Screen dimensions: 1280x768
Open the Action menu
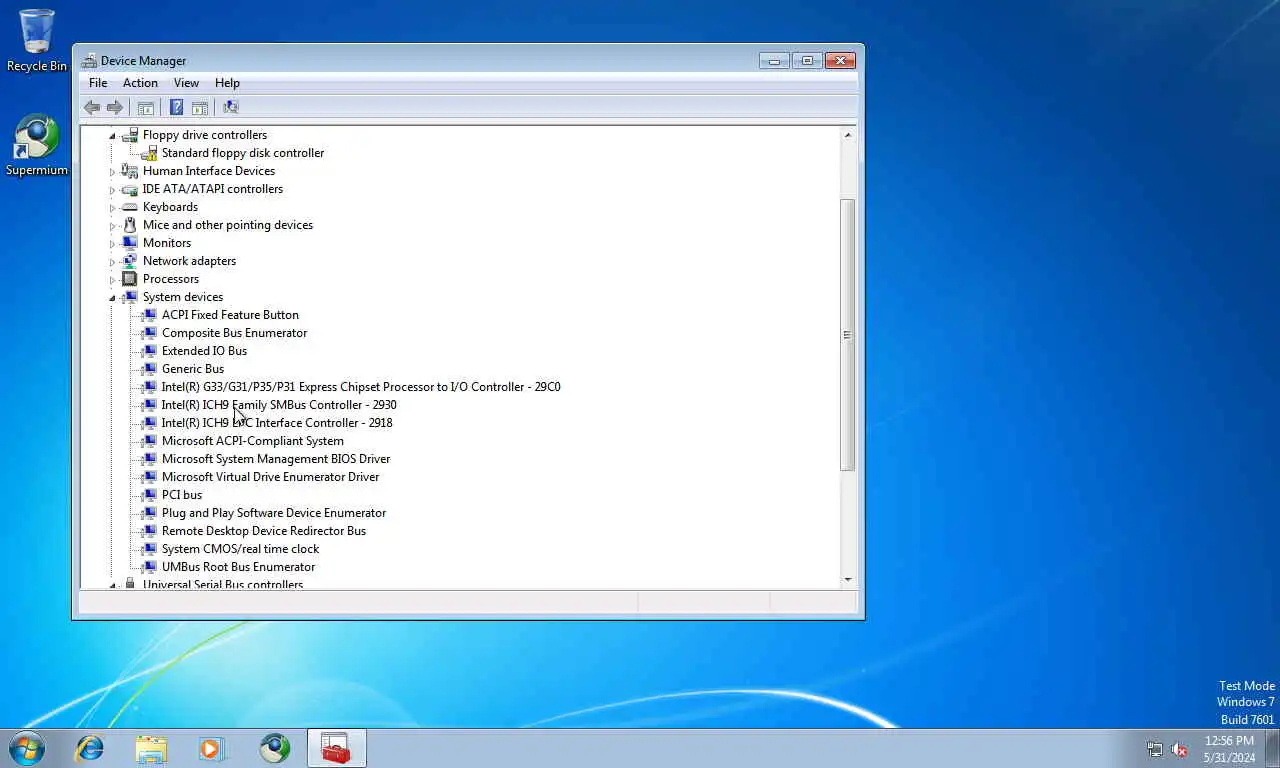coord(140,83)
